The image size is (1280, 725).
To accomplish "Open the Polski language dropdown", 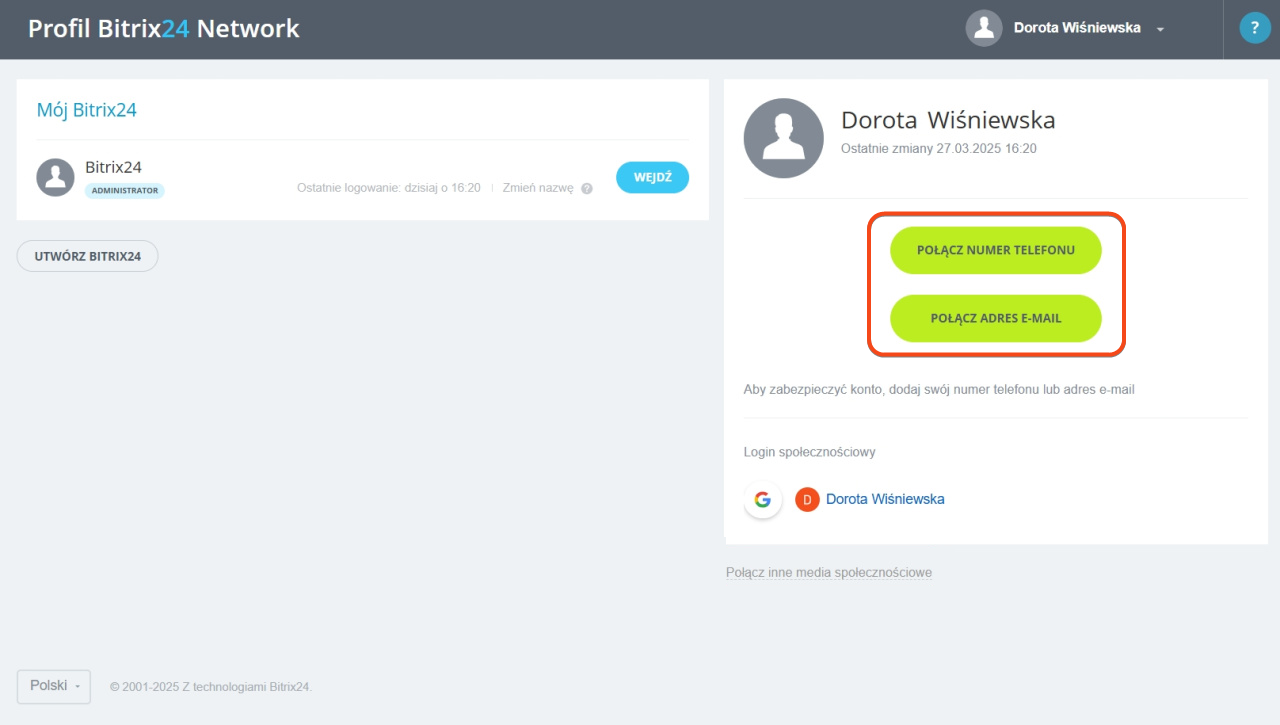I will [54, 686].
